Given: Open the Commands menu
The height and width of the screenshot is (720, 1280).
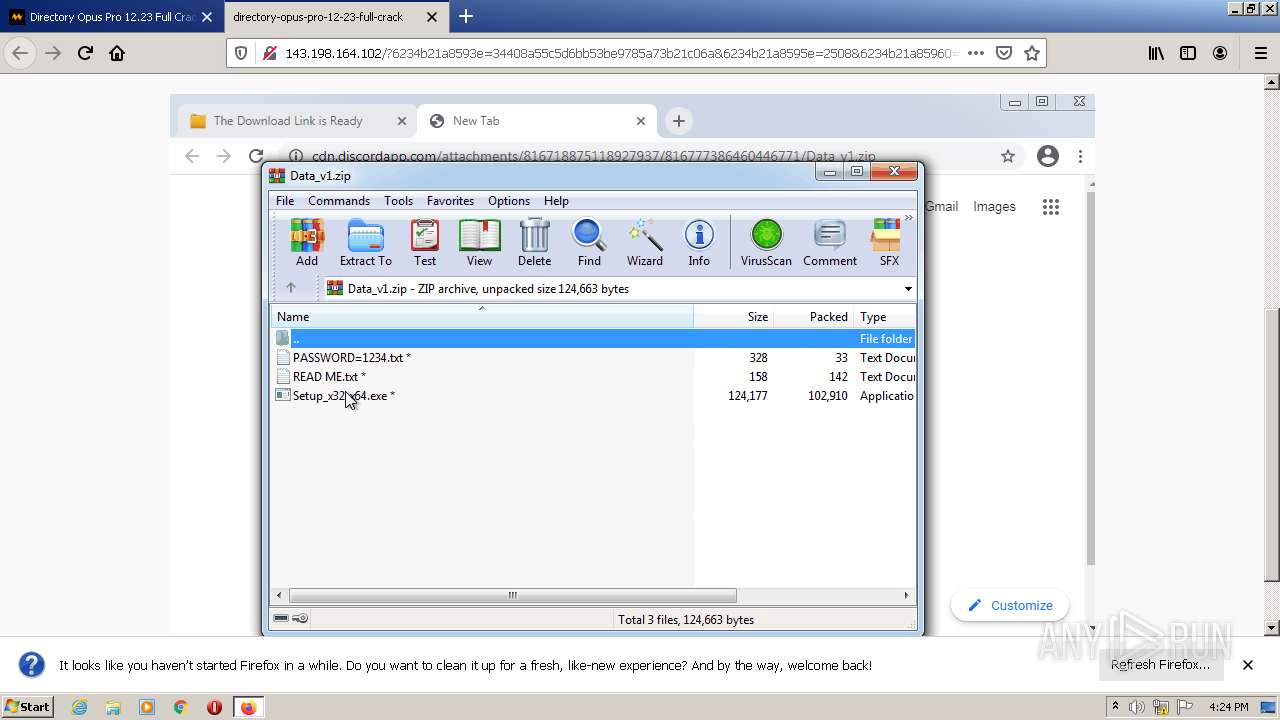Looking at the screenshot, I should click(339, 201).
